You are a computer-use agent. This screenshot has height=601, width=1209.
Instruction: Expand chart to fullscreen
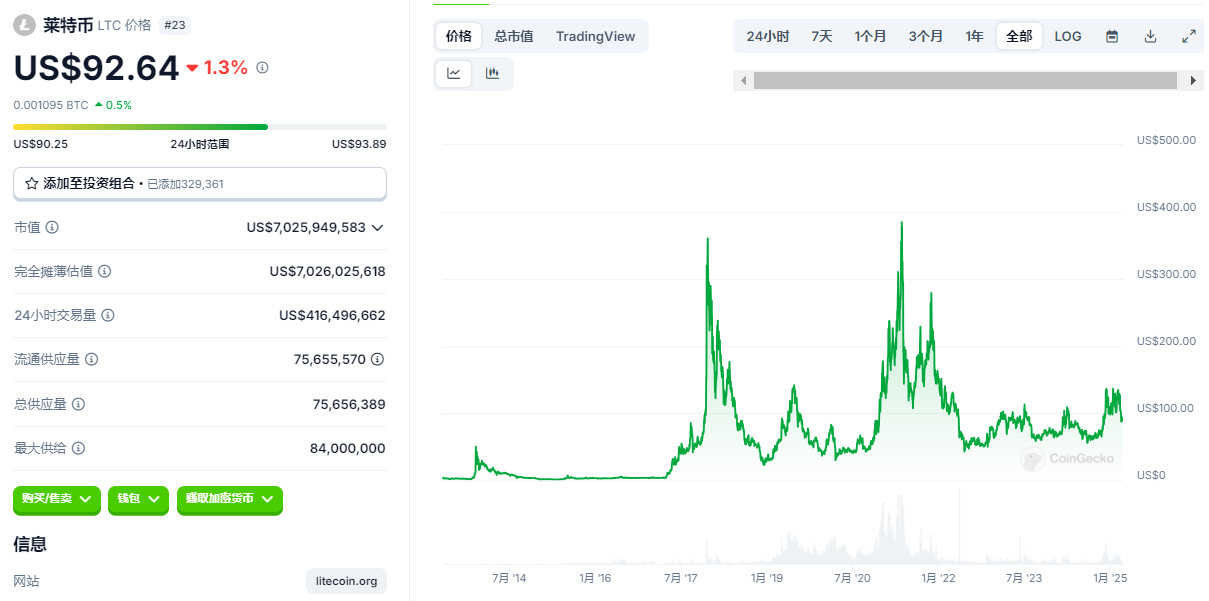(1189, 36)
